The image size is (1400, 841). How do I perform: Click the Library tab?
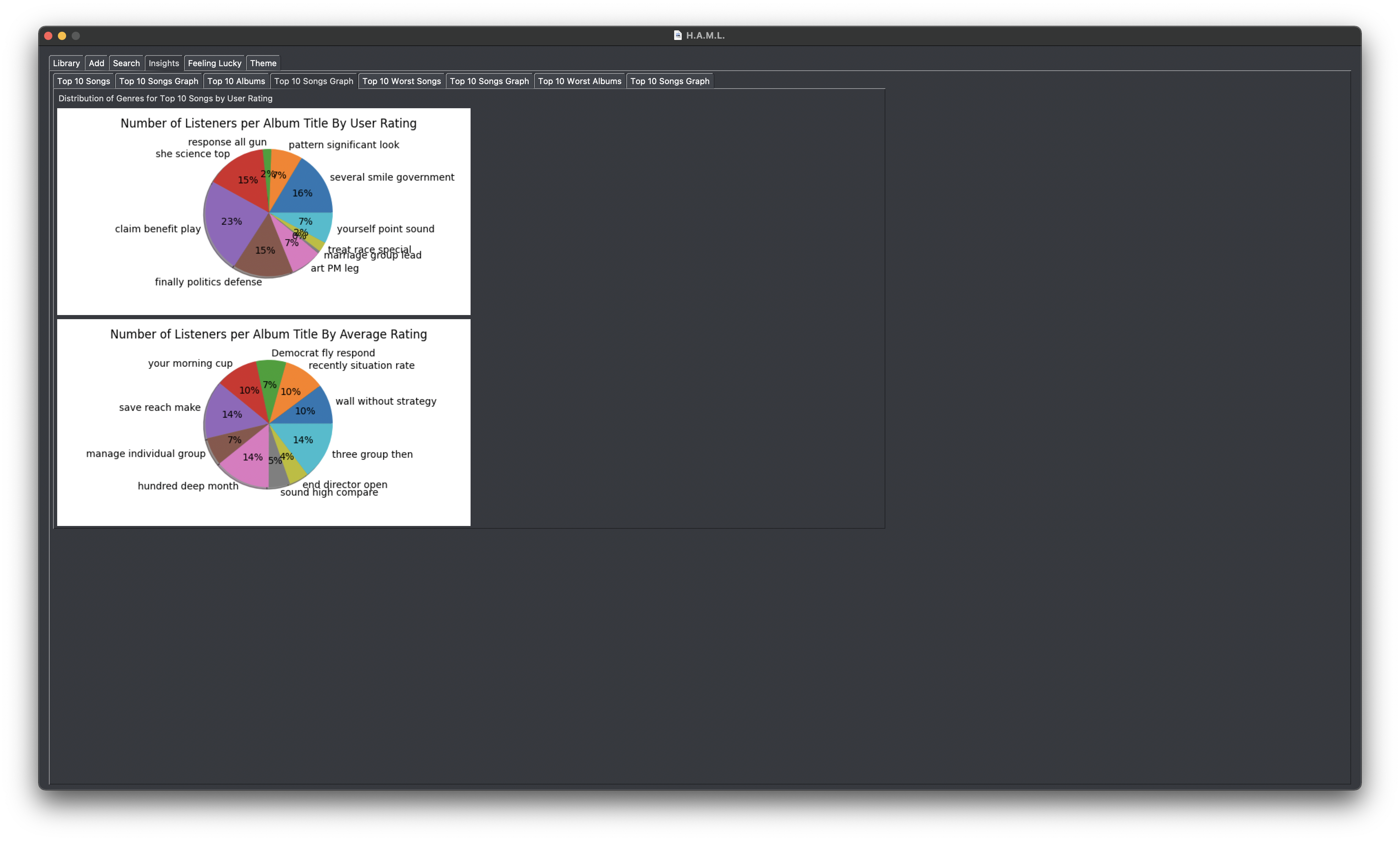(x=66, y=62)
